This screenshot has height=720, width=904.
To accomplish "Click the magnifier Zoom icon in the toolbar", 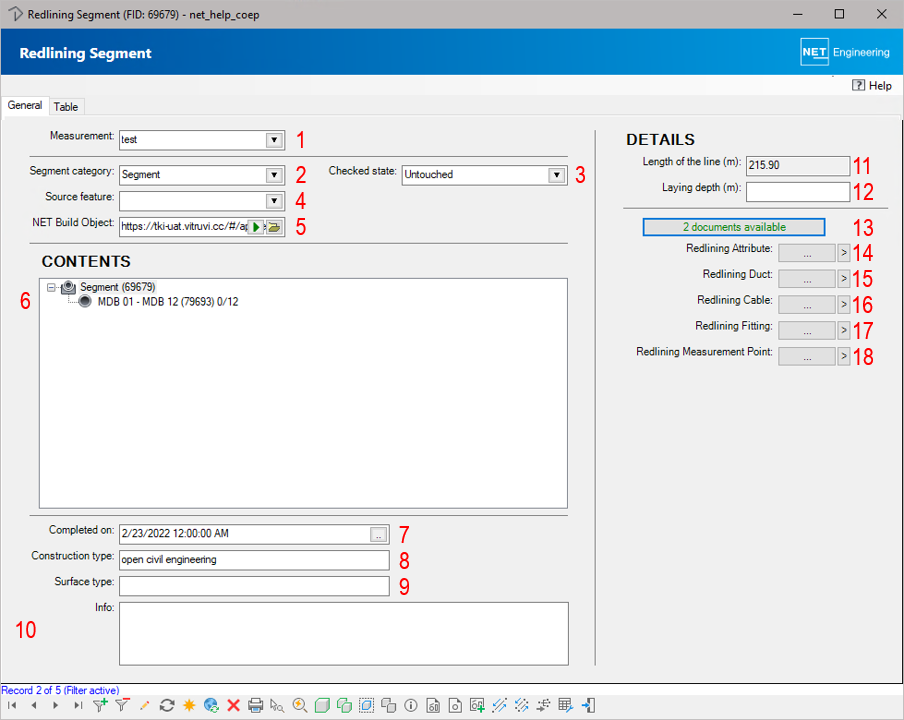I will tap(300, 705).
